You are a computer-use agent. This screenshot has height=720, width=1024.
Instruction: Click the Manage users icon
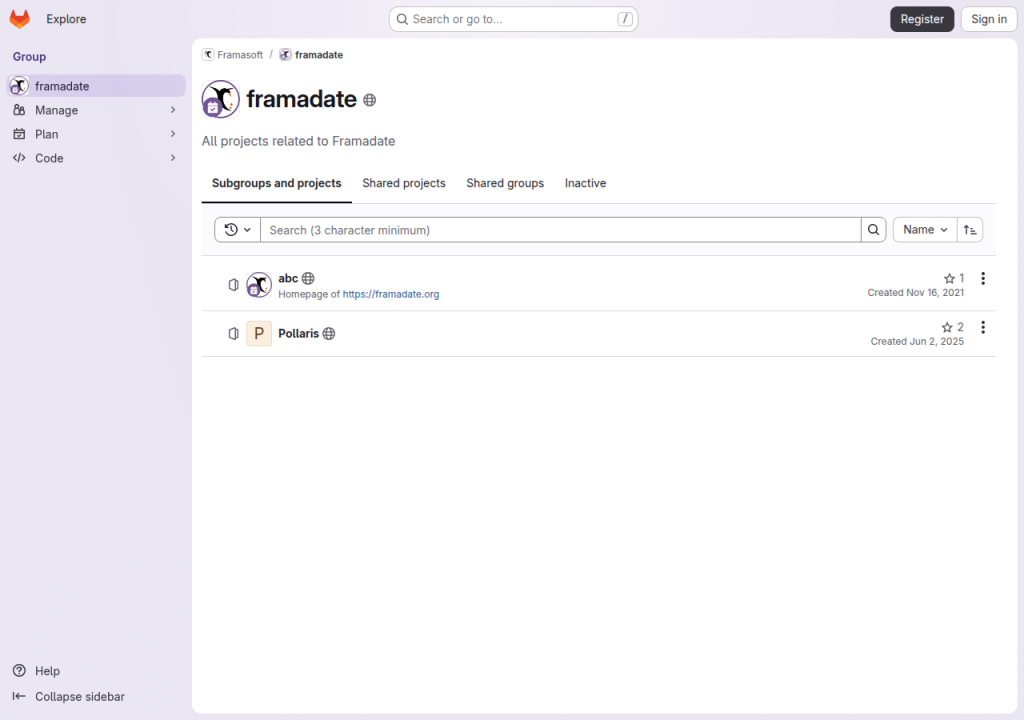point(19,110)
